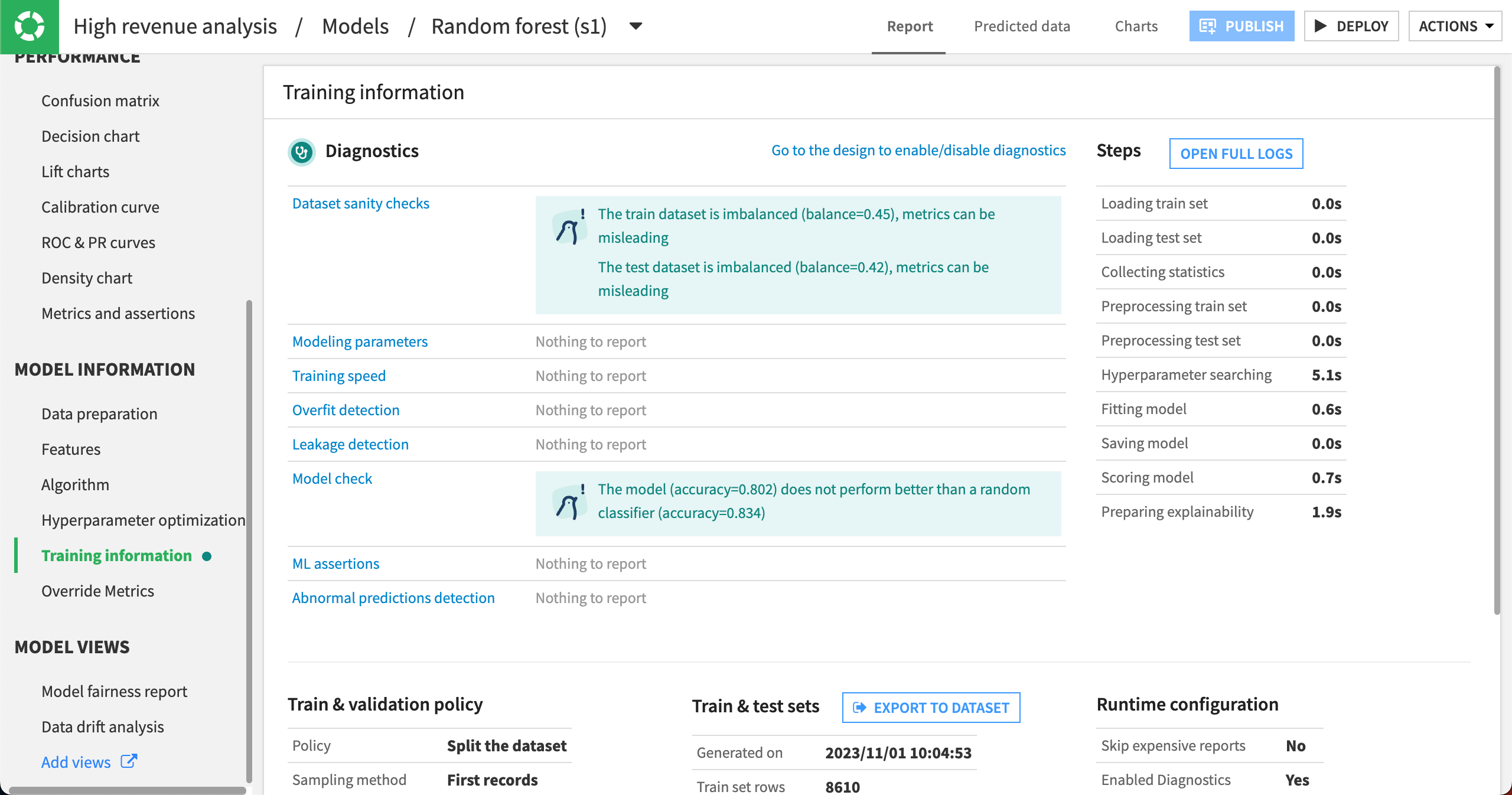Click the Diagnostics stethoscope icon
1512x795 pixels.
(x=302, y=152)
